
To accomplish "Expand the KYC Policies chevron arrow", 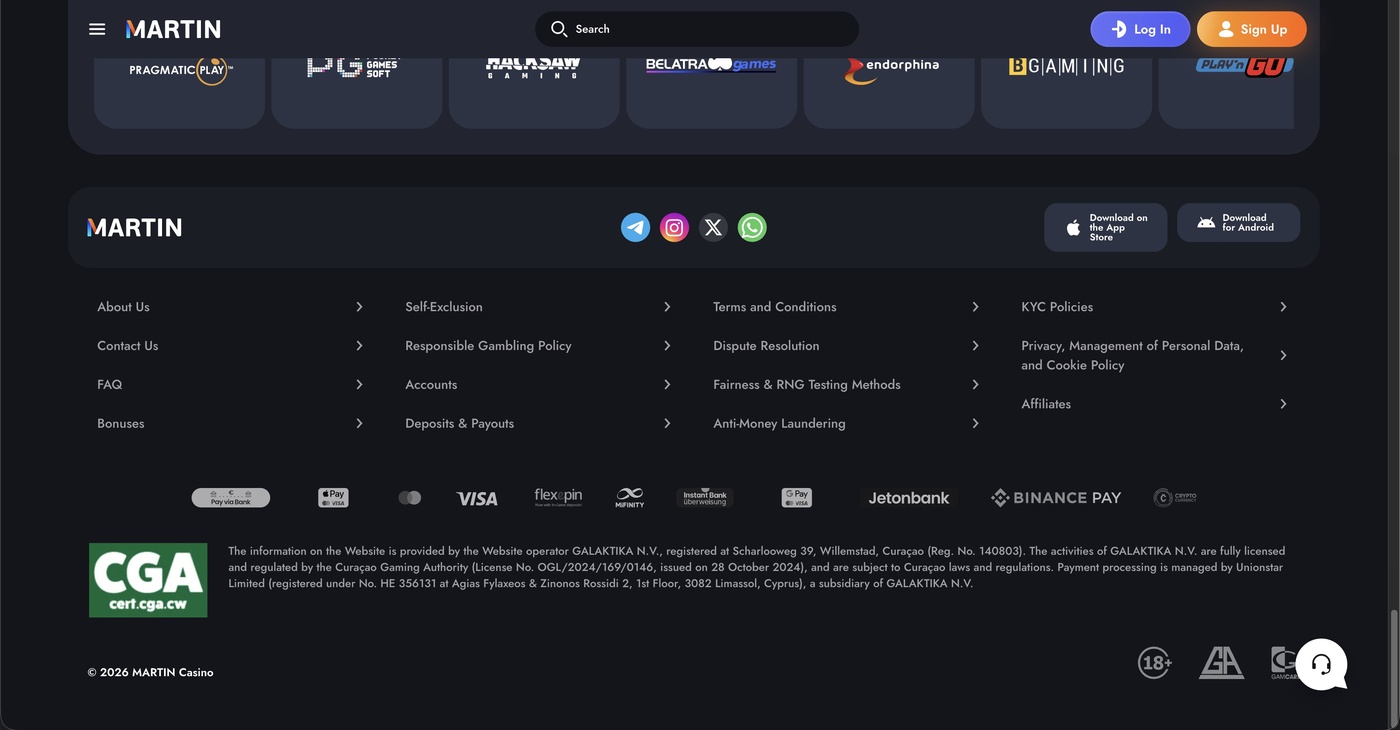I will [x=1283, y=307].
